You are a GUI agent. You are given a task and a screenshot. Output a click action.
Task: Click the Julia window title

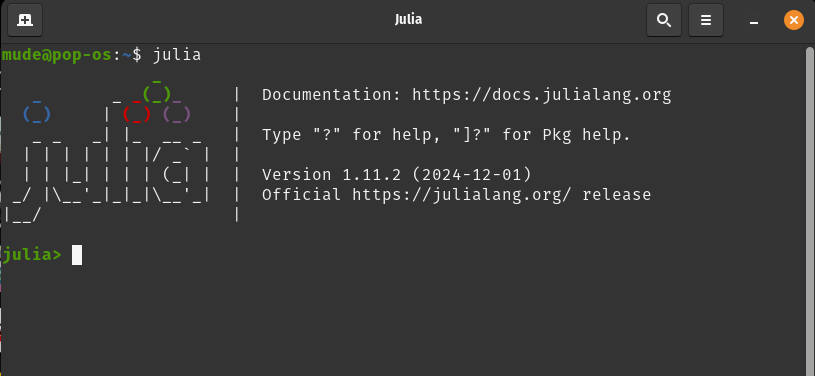coord(408,20)
